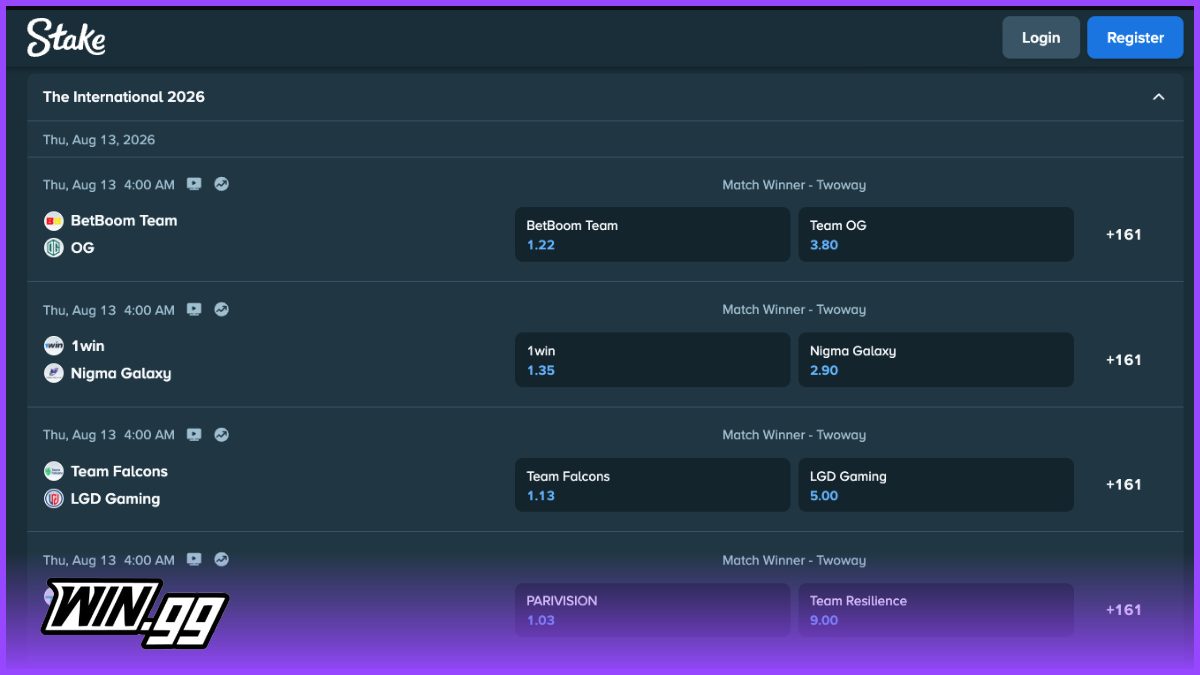Click the Thu, Aug 13, 2026 date header
The height and width of the screenshot is (675, 1200).
tap(99, 140)
